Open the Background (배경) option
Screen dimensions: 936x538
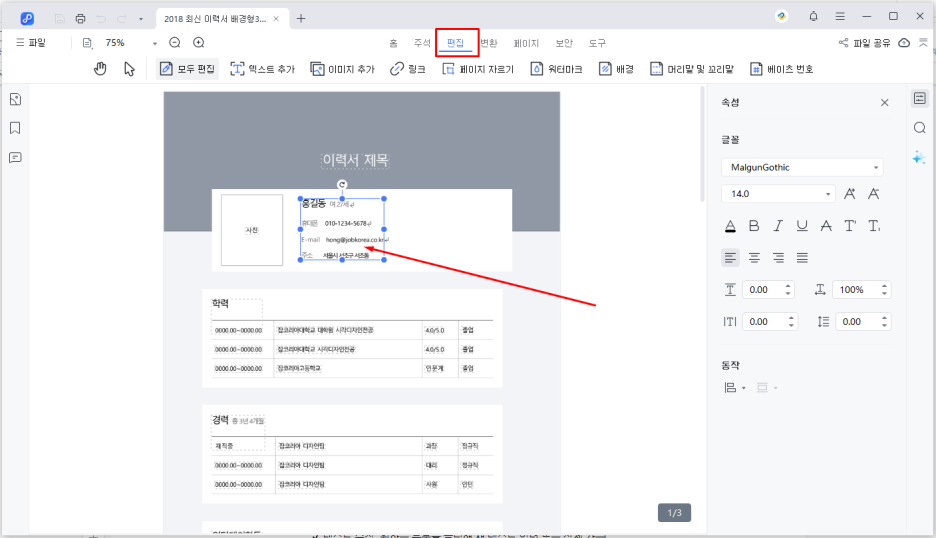pos(616,69)
